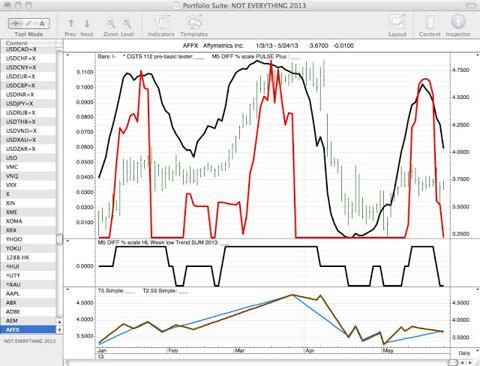Click the CGTS 112 pre-basic tester color swatch
This screenshot has height=366, width=480.
coord(199,58)
